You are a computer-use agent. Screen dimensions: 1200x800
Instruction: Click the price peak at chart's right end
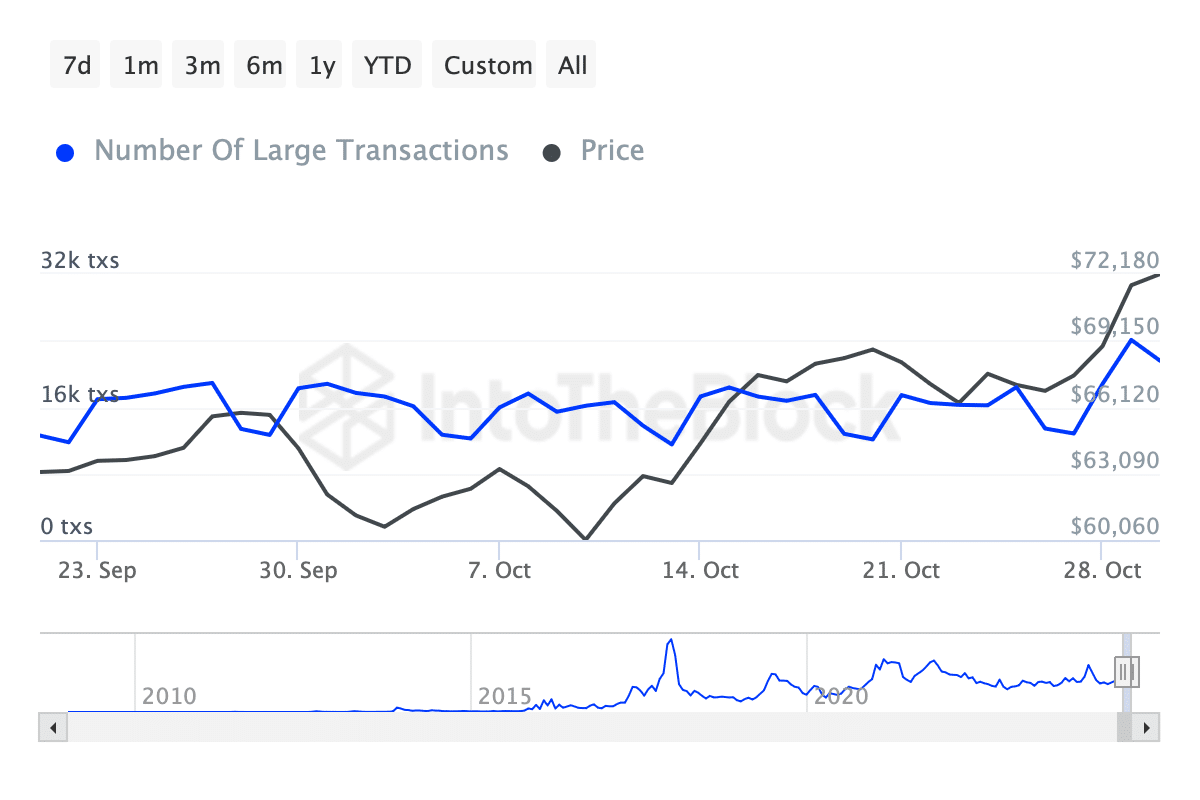1157,275
